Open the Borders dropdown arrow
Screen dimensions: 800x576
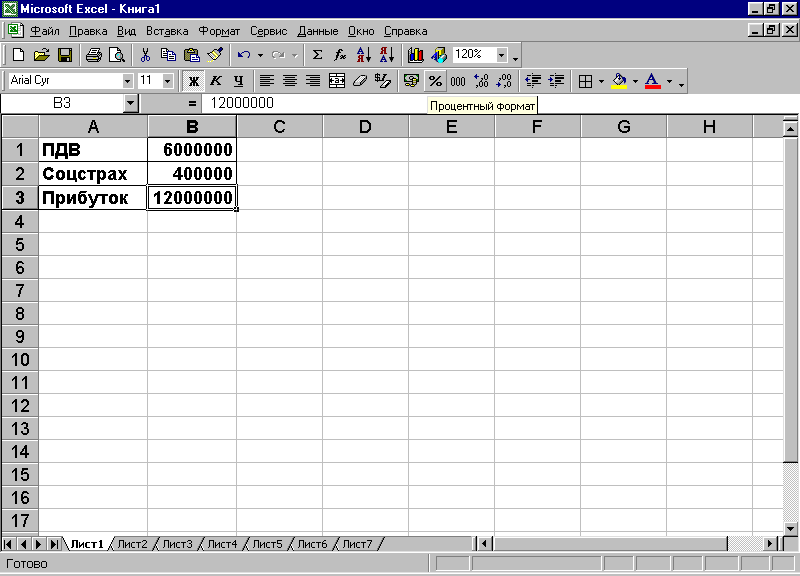click(601, 81)
